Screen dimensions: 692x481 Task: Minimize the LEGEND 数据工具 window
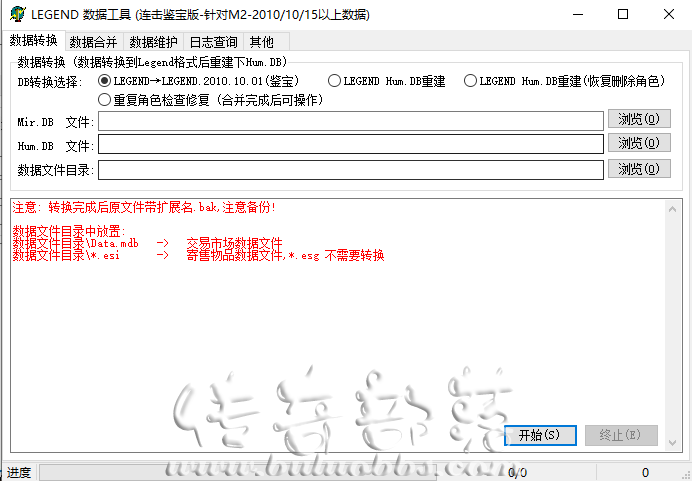[x=578, y=14]
